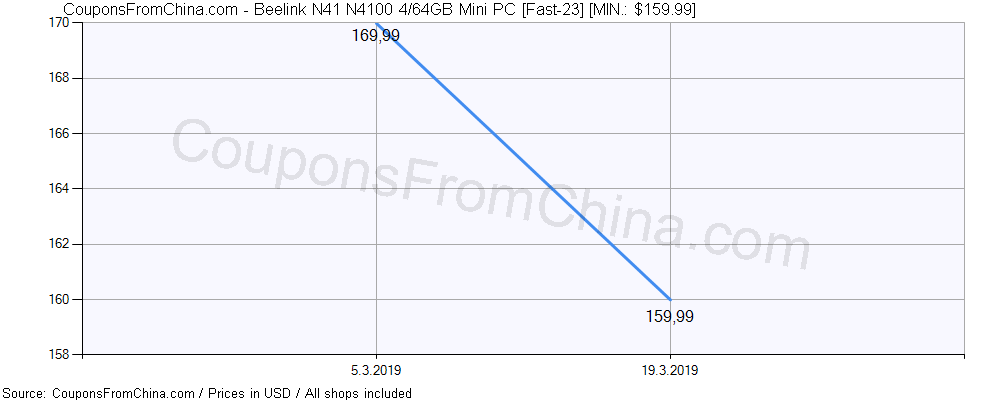Click the 159,99 data point label
Image resolution: width=1000 pixels, height=400 pixels.
point(670,317)
